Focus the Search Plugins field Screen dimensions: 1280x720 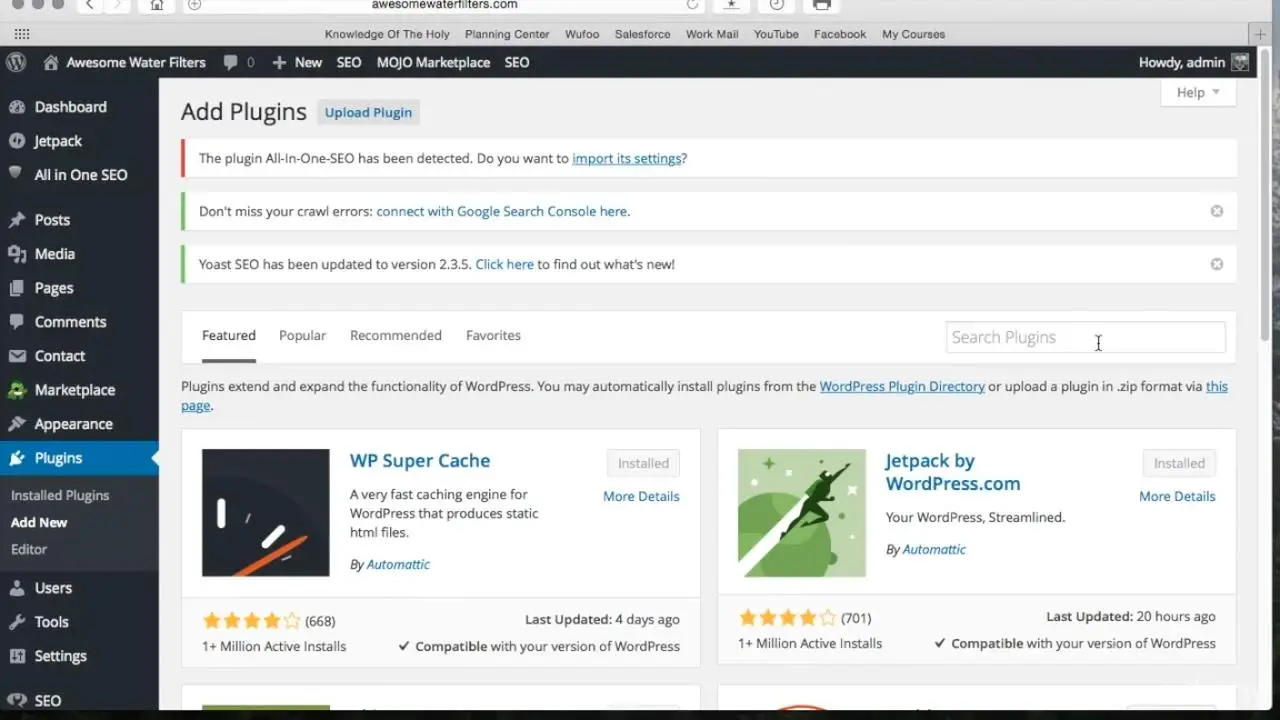pos(1085,337)
